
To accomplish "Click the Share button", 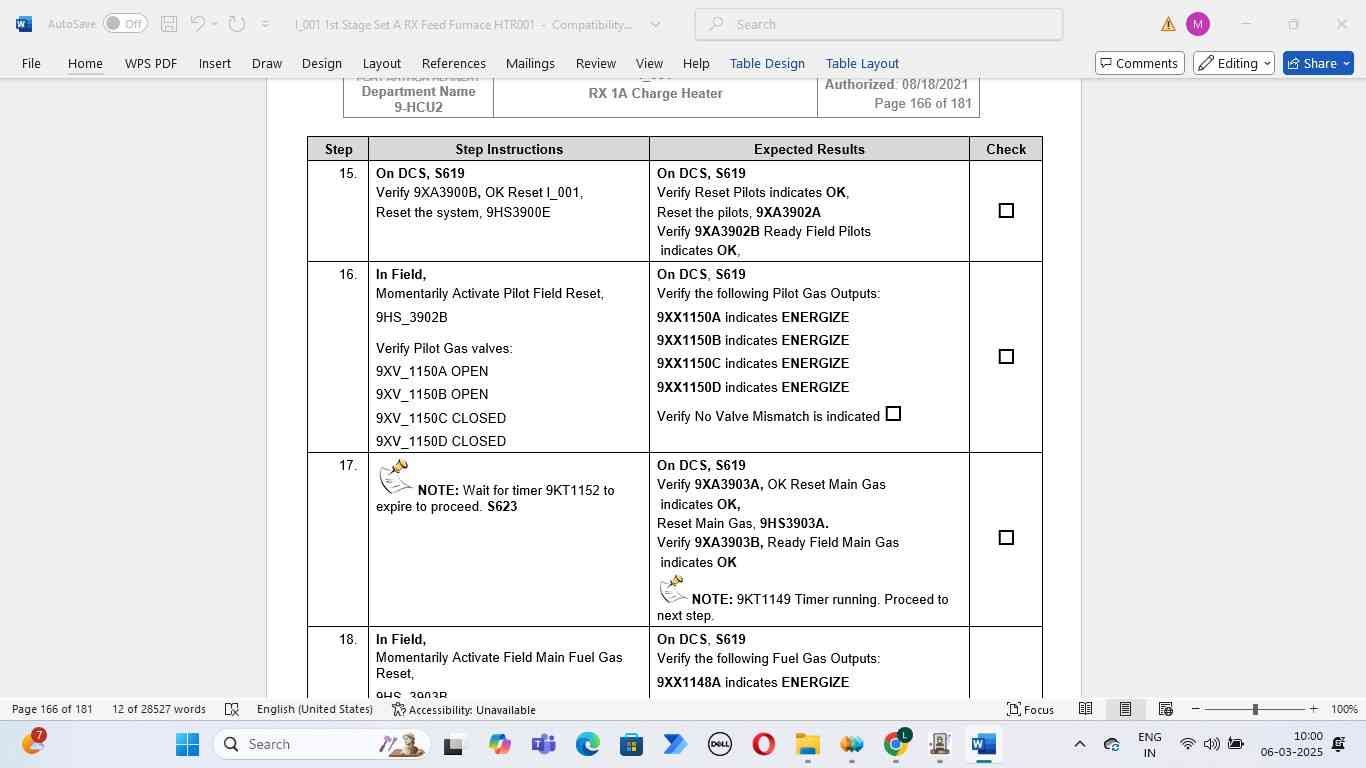I will pos(1318,63).
